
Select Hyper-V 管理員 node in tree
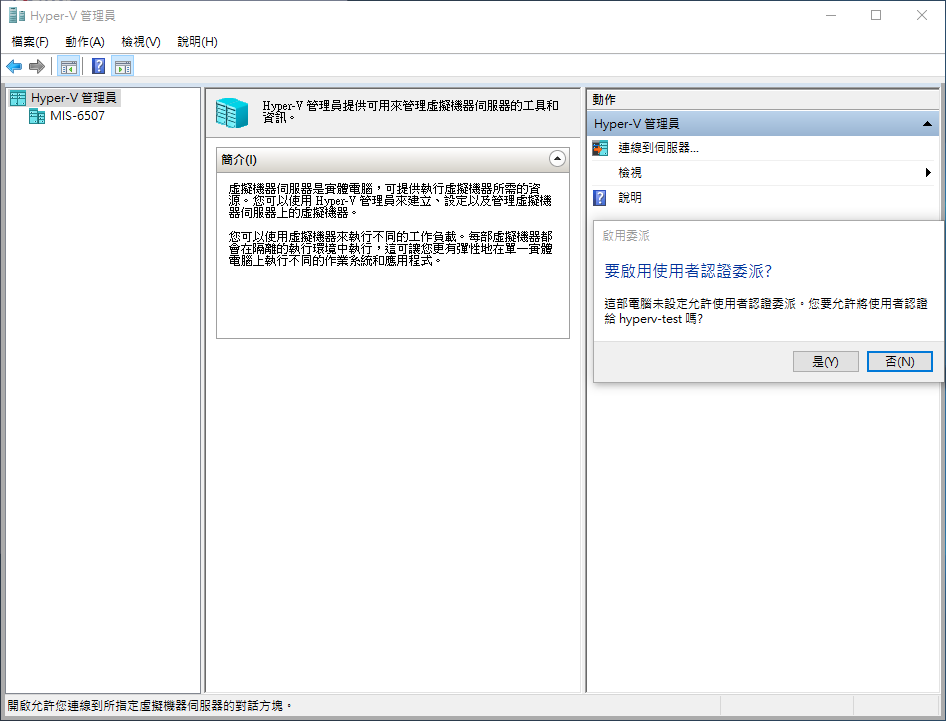coord(74,98)
